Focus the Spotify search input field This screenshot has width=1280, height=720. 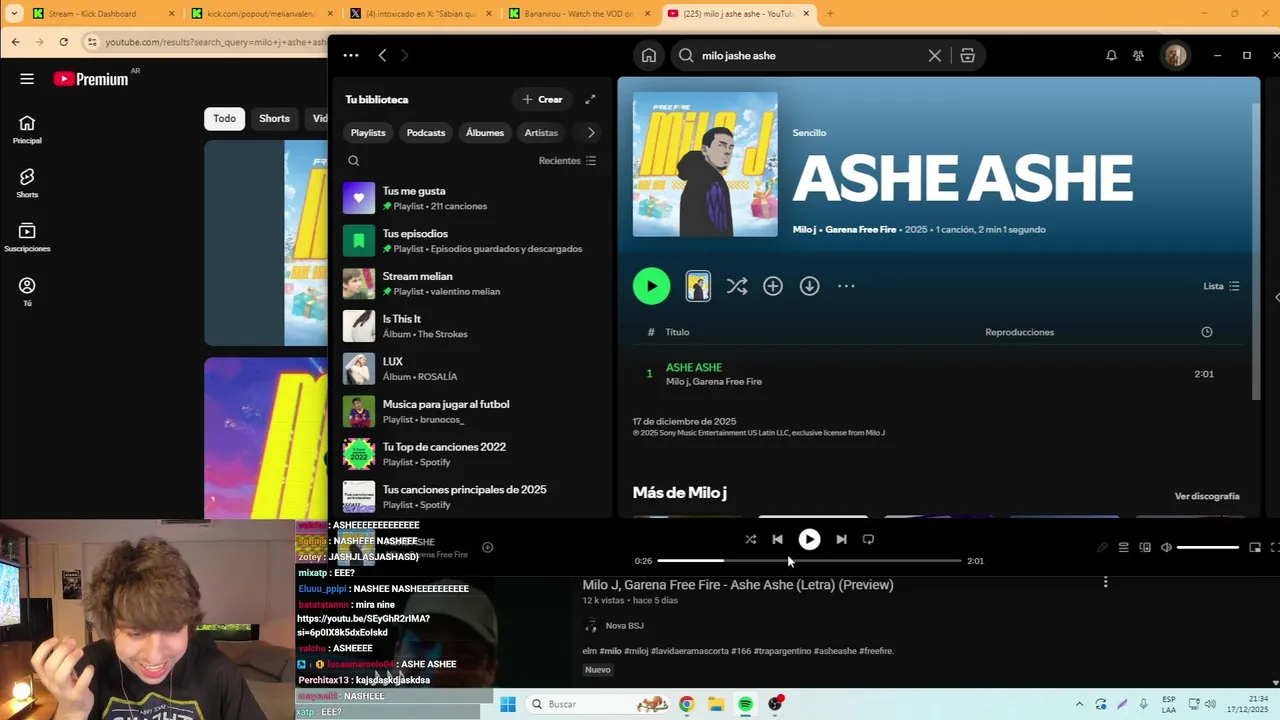(x=810, y=56)
